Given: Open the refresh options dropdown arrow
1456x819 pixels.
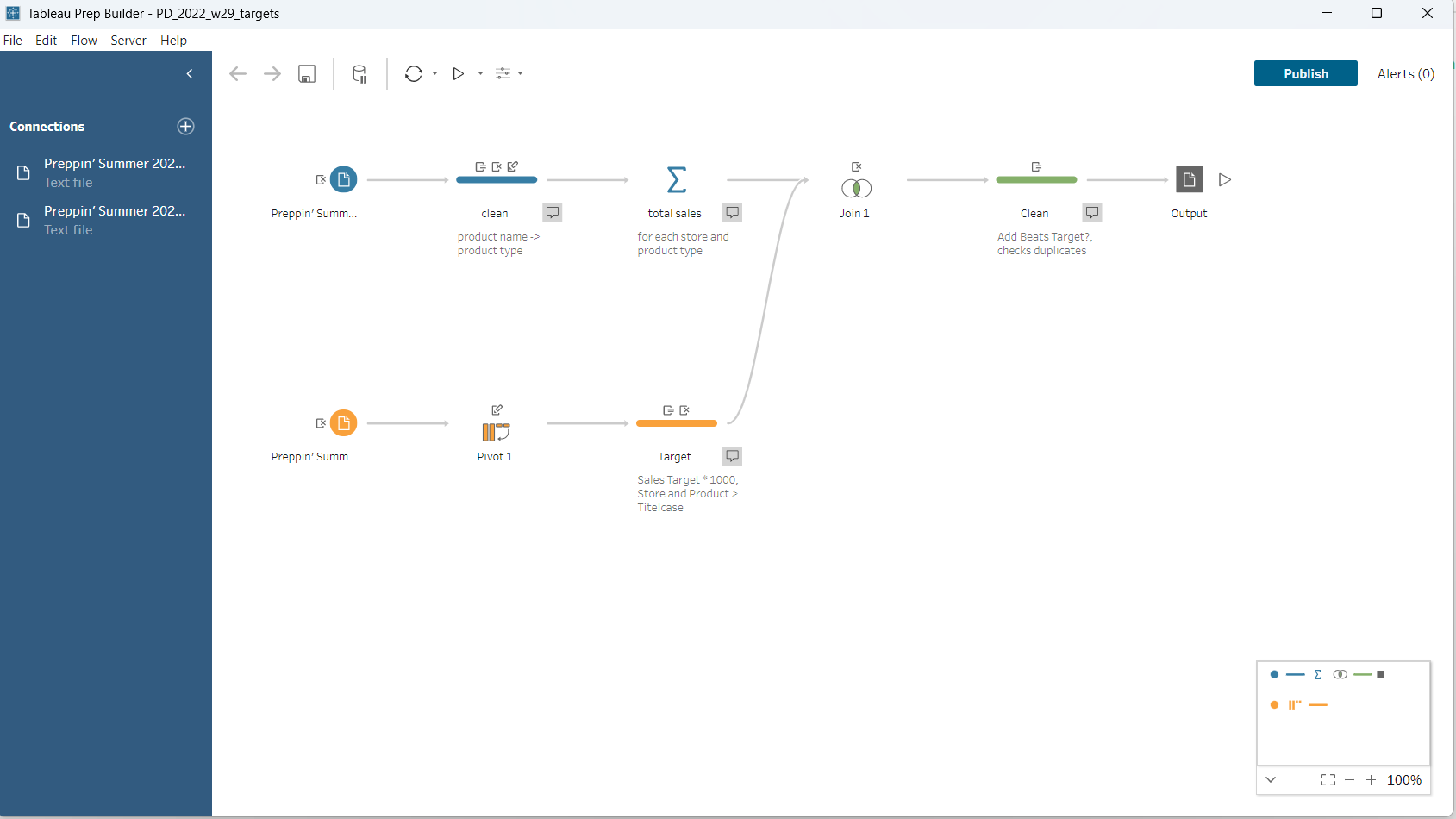Looking at the screenshot, I should (x=434, y=74).
